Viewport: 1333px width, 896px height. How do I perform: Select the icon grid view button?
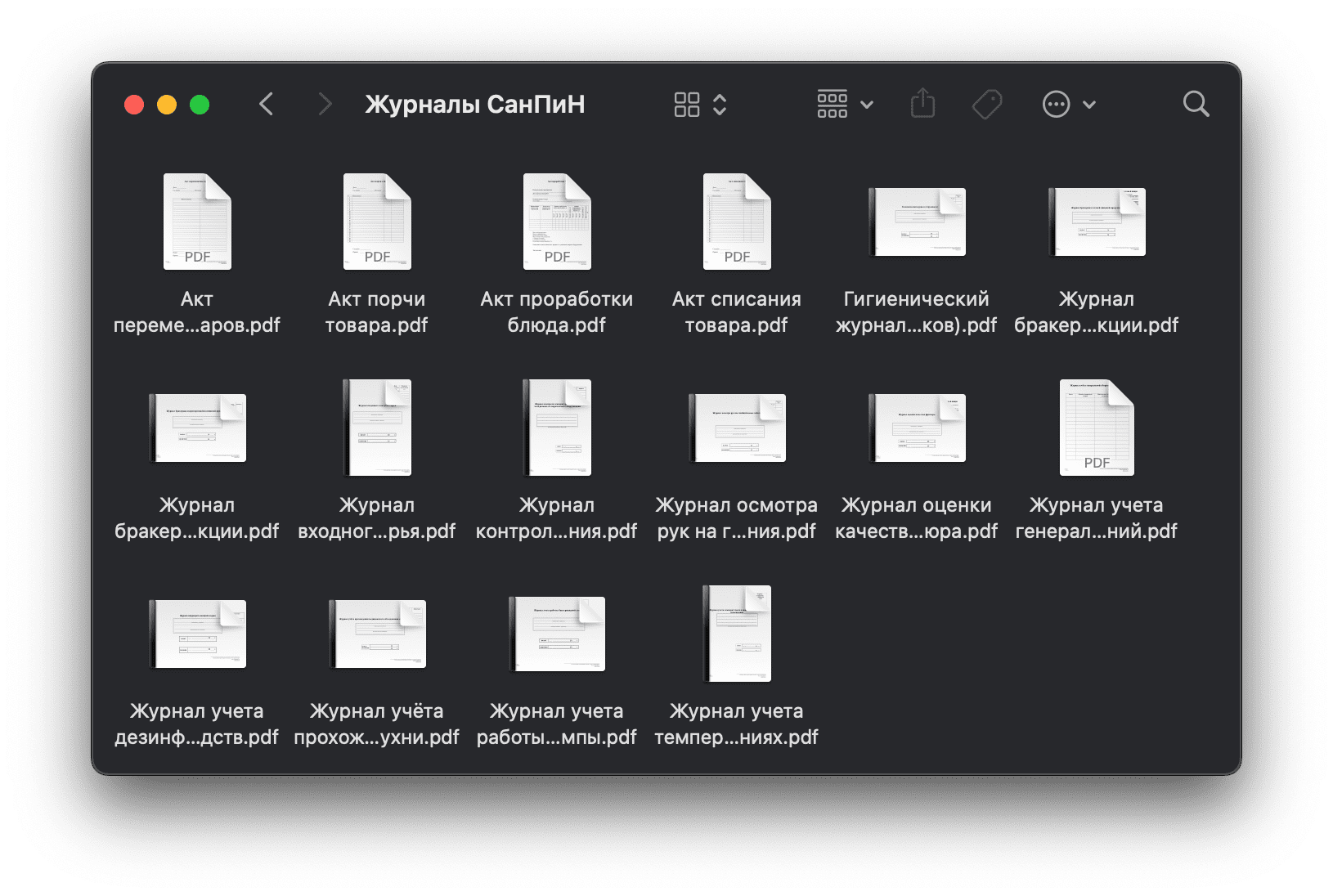pyautogui.click(x=687, y=105)
